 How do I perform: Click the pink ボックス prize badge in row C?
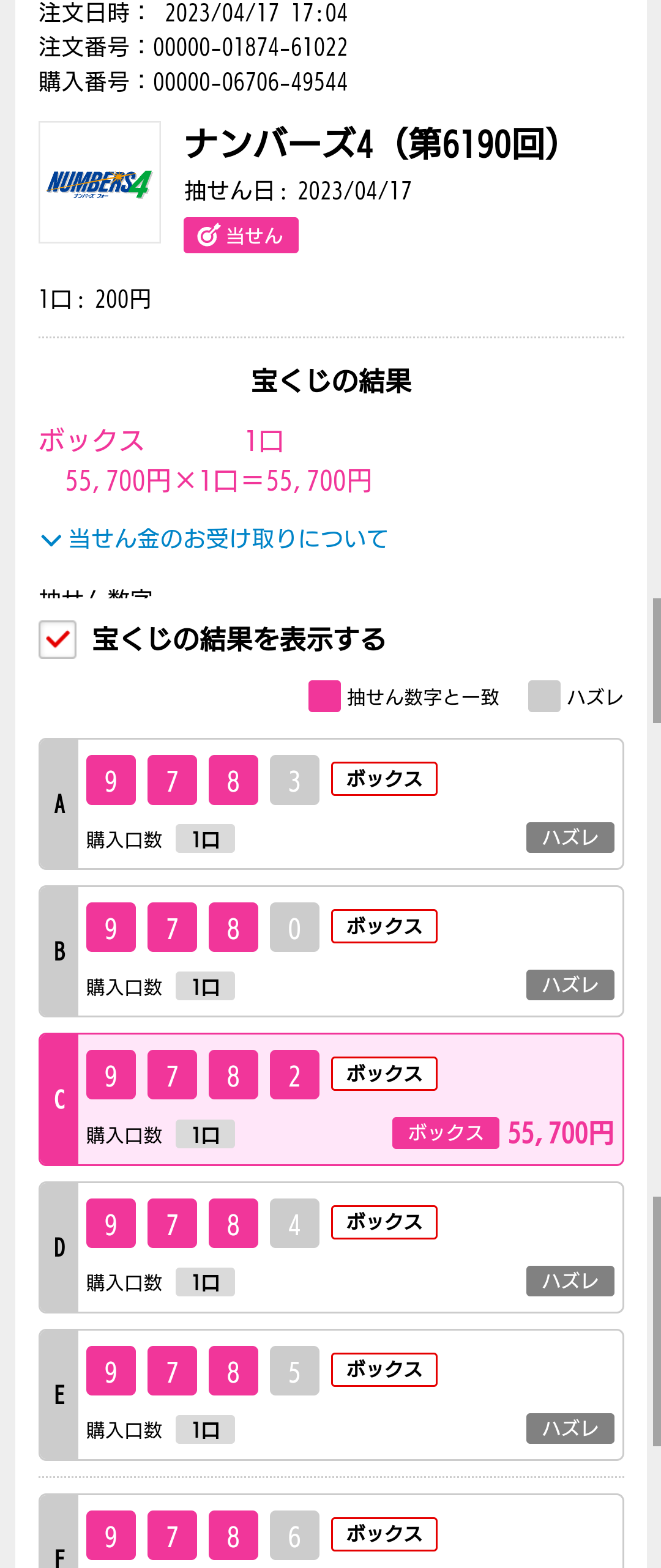coord(446,1133)
